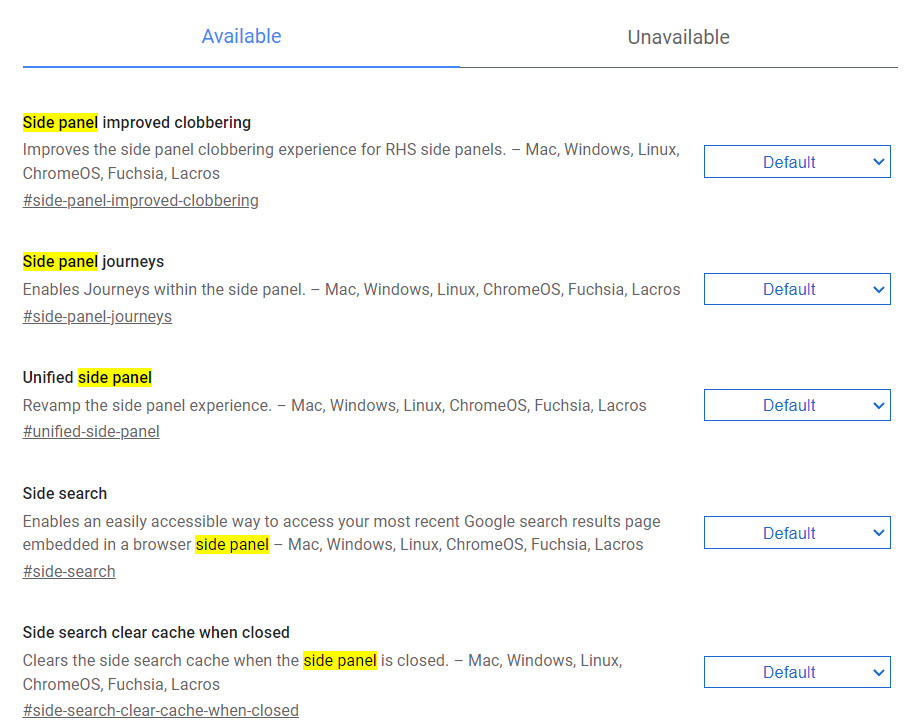The height and width of the screenshot is (728, 923).
Task: Select 'Side panel improved clobbering' title
Action: tap(137, 122)
